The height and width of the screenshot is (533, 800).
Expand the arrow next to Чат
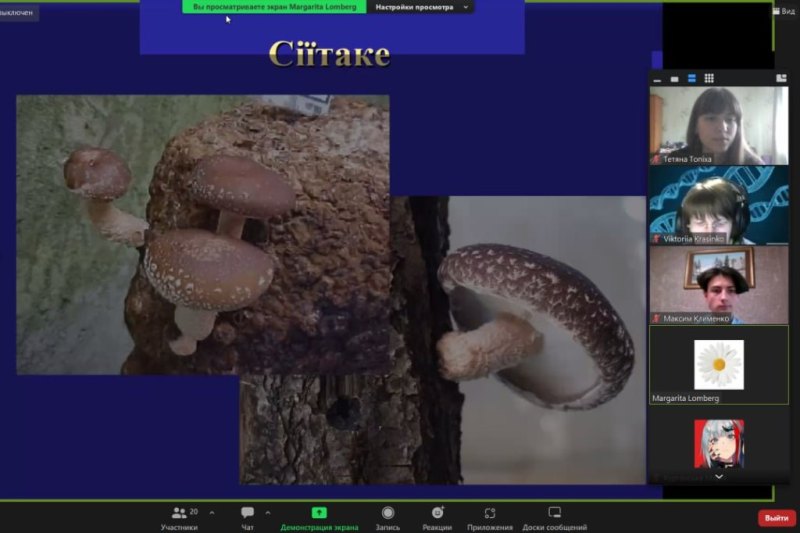(x=267, y=512)
